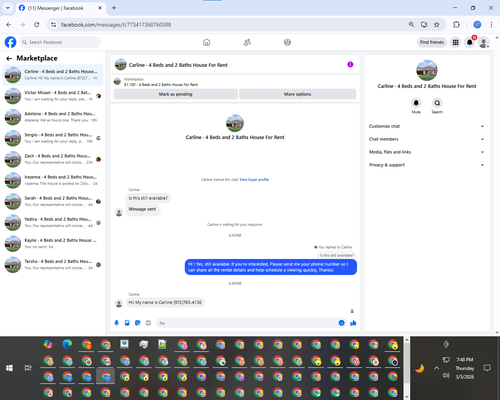Click the blue reply message bubble
Image resolution: width=500 pixels, height=400 pixels.
271,267
